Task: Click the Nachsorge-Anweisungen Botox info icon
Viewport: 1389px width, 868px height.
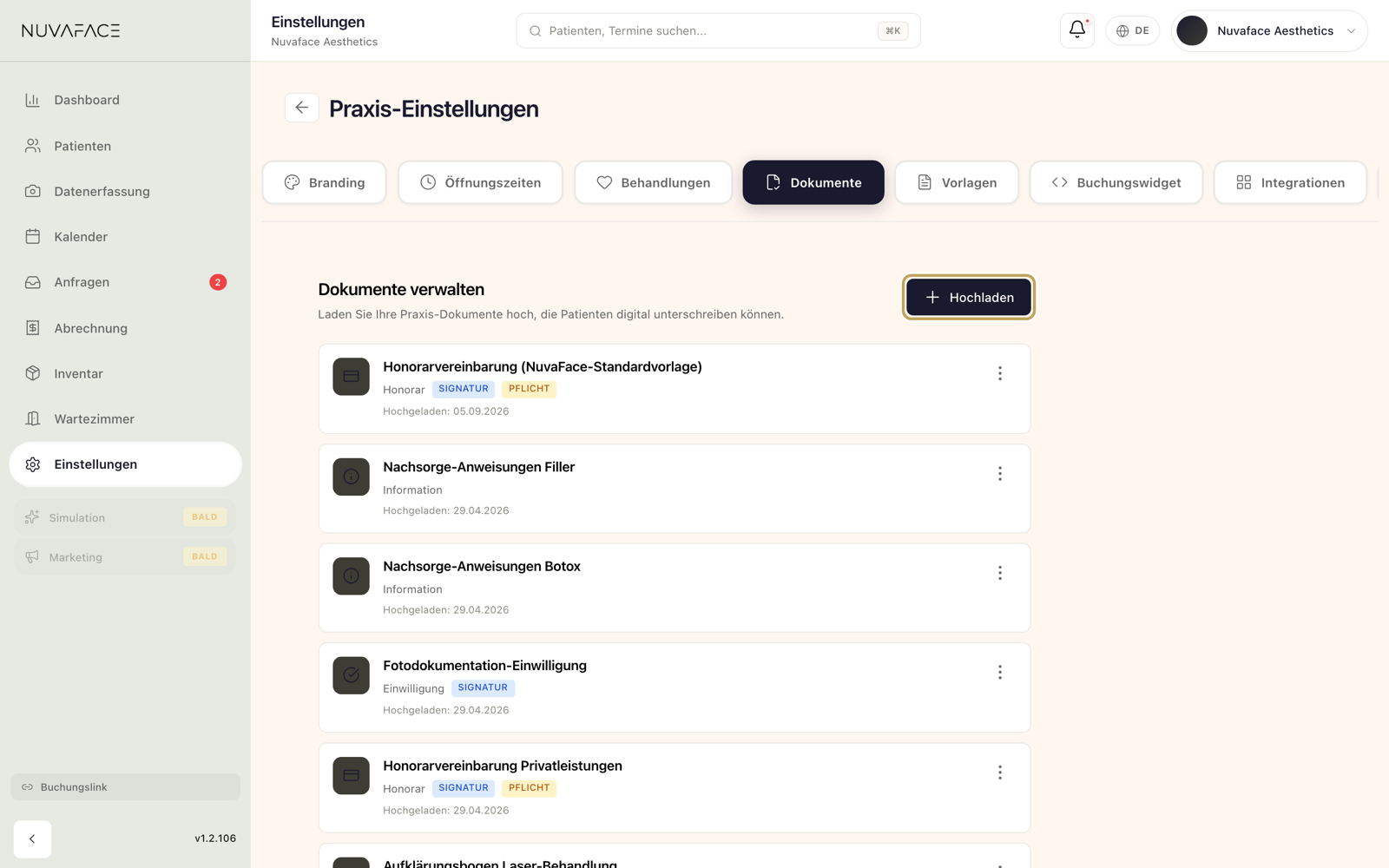Action: tap(351, 575)
